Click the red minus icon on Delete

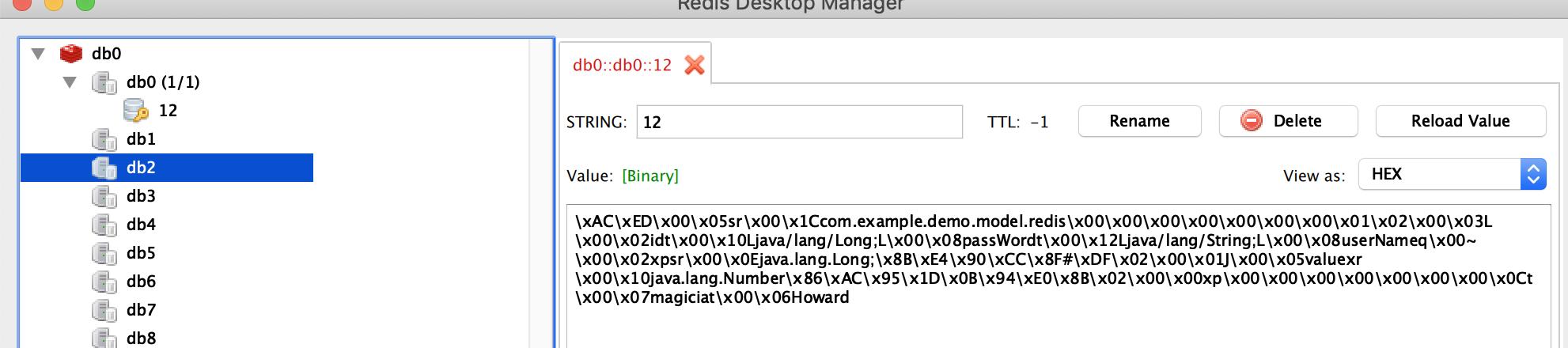pyautogui.click(x=1251, y=121)
